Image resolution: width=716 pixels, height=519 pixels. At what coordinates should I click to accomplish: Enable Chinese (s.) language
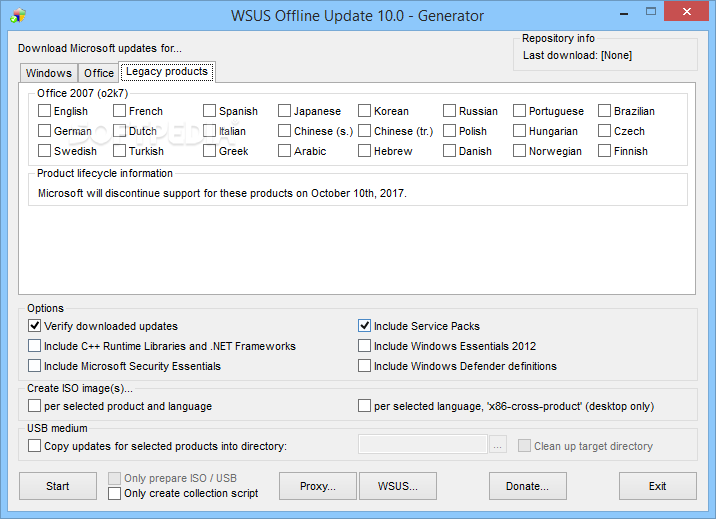284,131
